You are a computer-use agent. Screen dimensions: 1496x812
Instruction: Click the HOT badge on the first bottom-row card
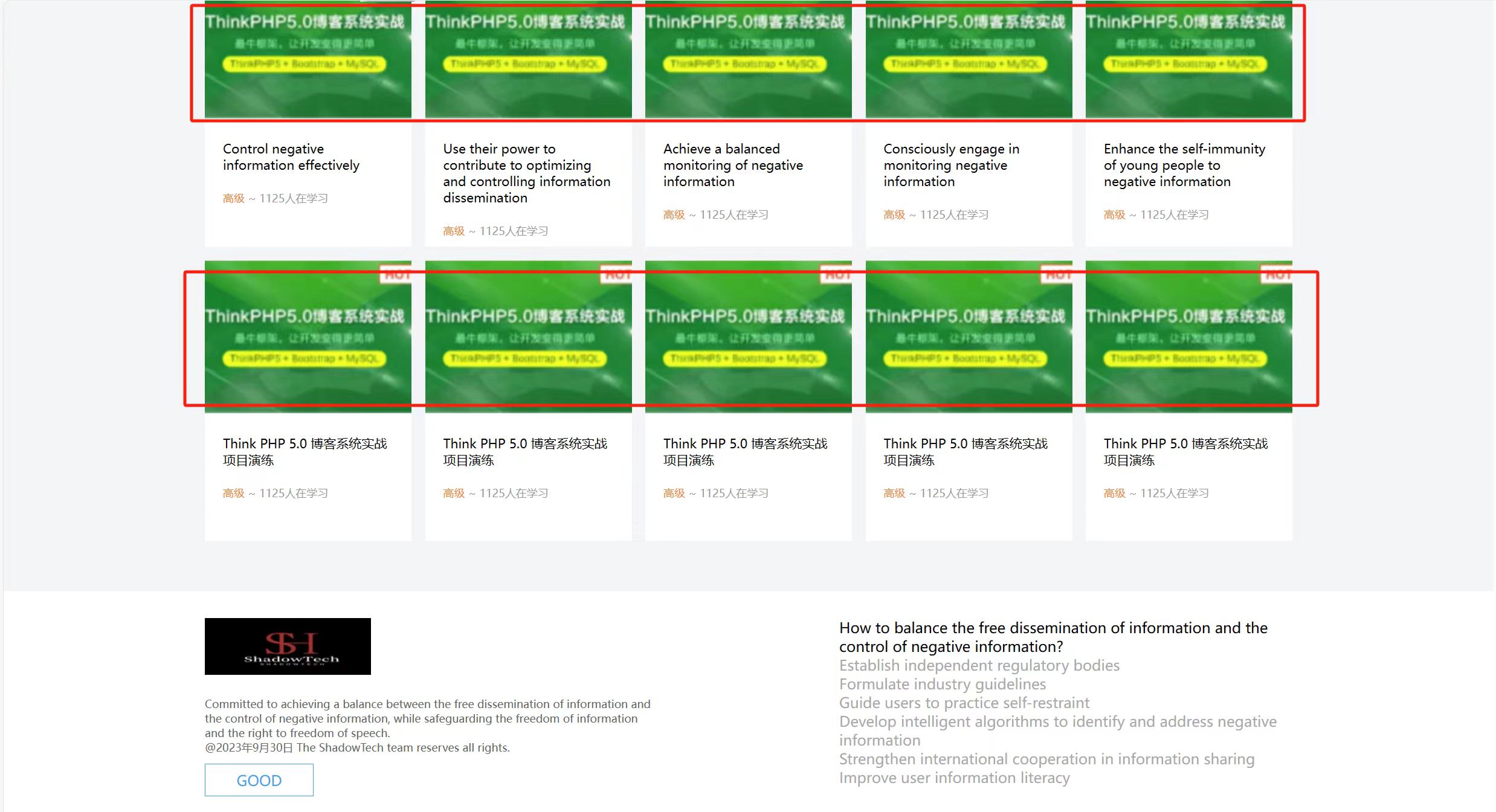[397, 275]
